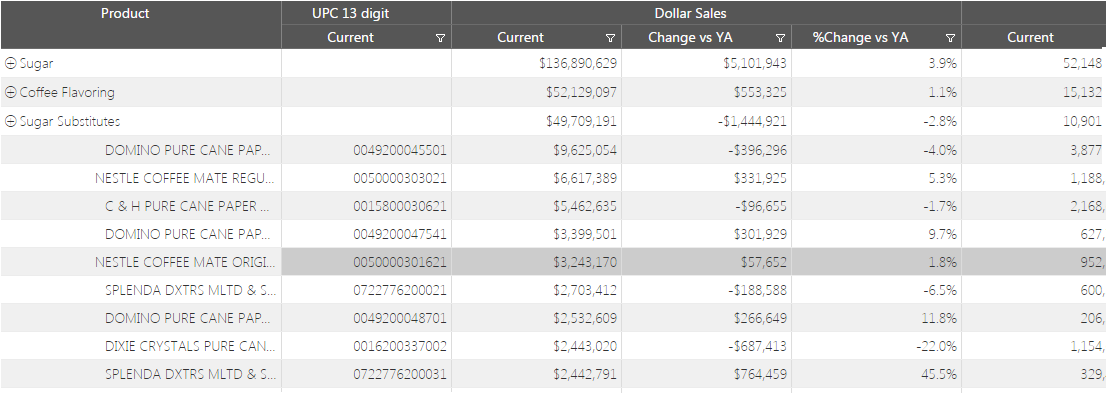
Task: Open filter for UPC 13 digit Current column
Action: (x=440, y=38)
